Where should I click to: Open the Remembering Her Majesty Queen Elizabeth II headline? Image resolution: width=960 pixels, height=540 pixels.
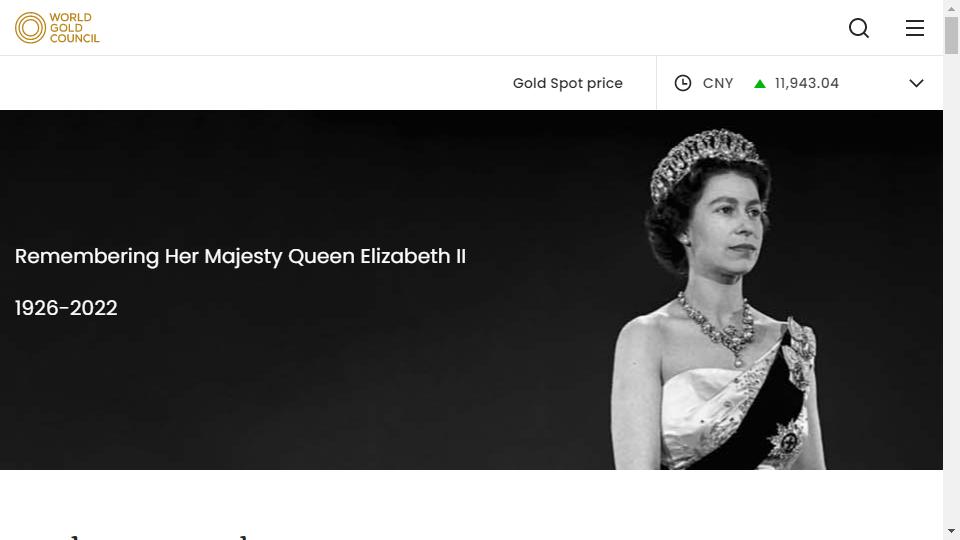click(x=240, y=257)
